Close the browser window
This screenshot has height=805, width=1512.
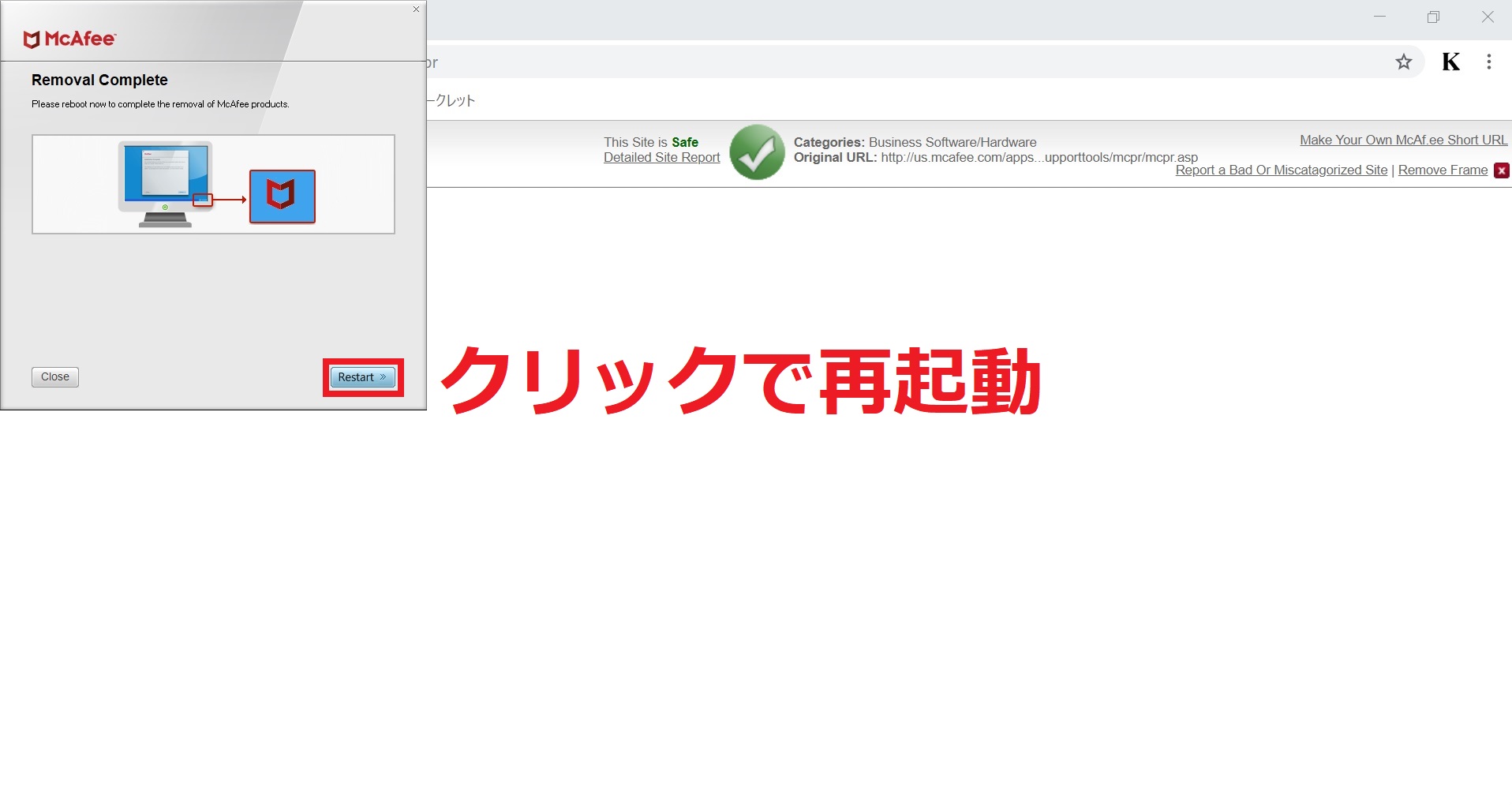(1488, 17)
